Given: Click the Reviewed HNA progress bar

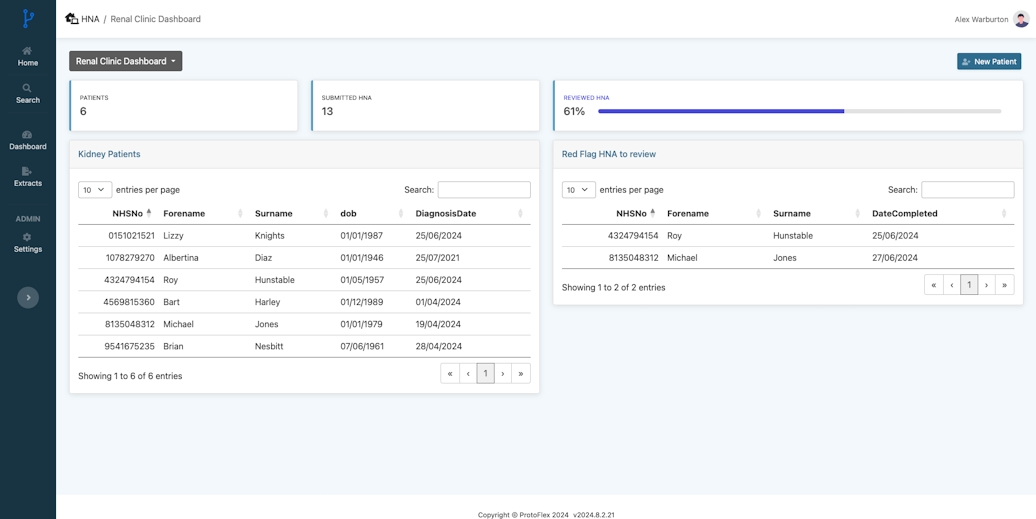Looking at the screenshot, I should [799, 111].
